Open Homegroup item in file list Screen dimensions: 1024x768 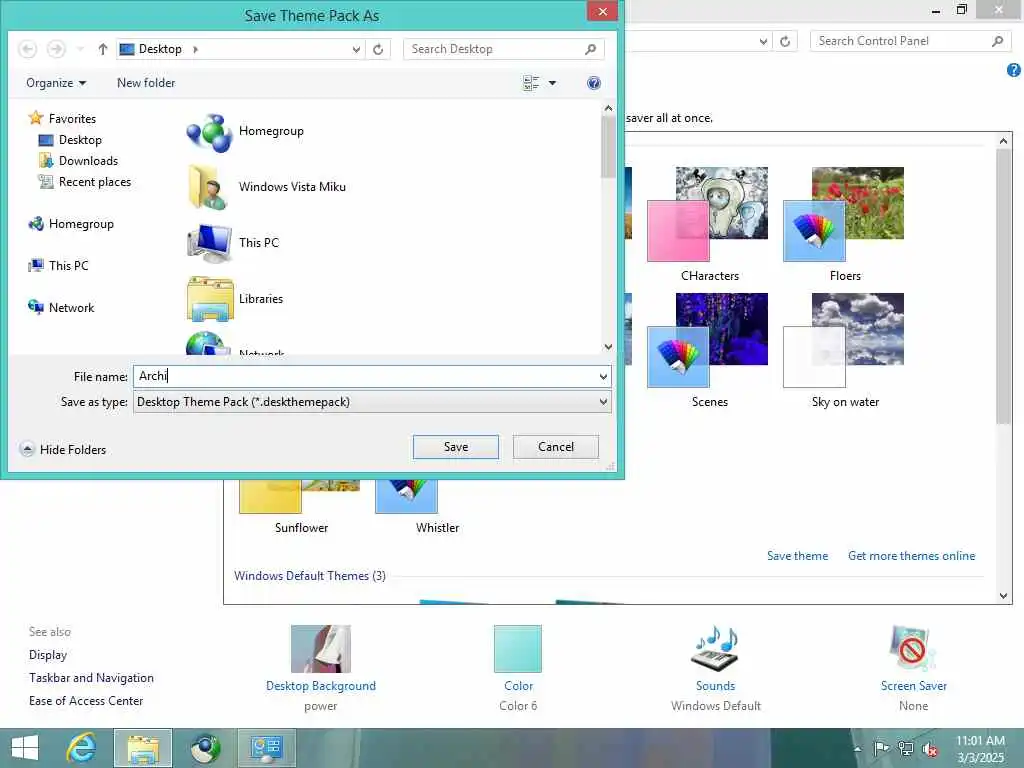(246, 132)
